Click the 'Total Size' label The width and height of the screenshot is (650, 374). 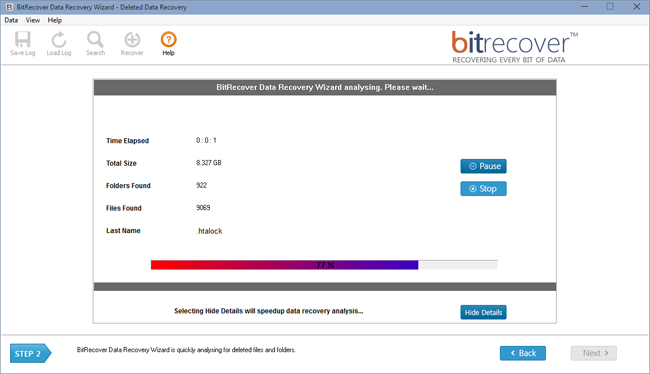pos(121,163)
